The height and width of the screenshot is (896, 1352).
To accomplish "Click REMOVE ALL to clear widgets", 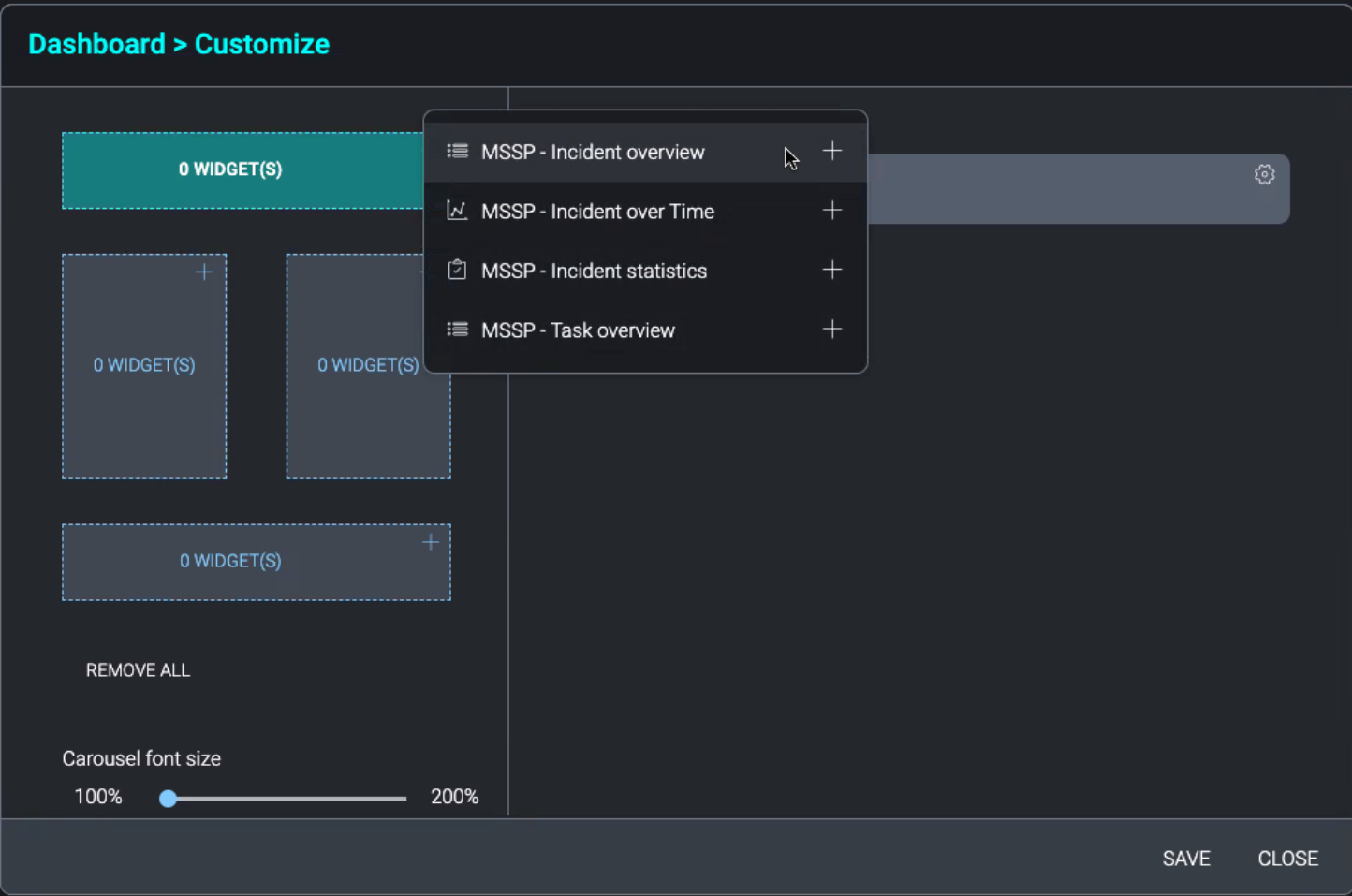I will 138,669.
